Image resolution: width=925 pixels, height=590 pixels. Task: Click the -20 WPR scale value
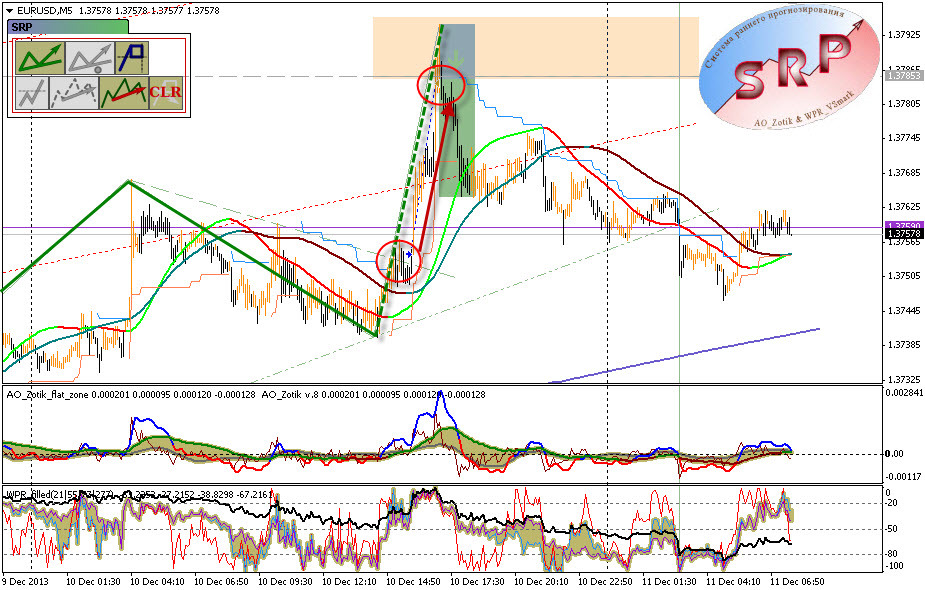tap(891, 503)
